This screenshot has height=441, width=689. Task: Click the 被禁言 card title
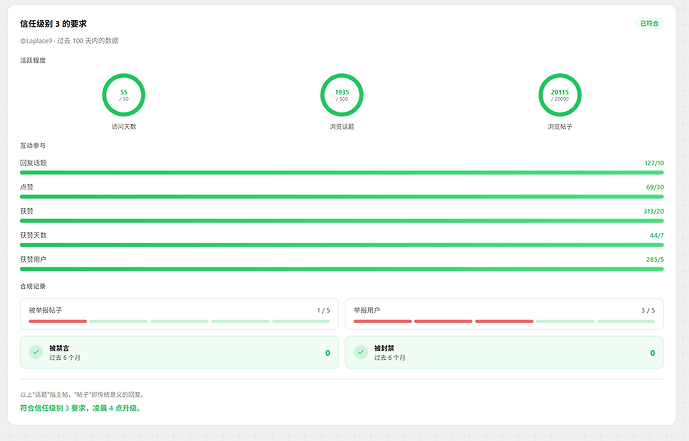tap(59, 348)
